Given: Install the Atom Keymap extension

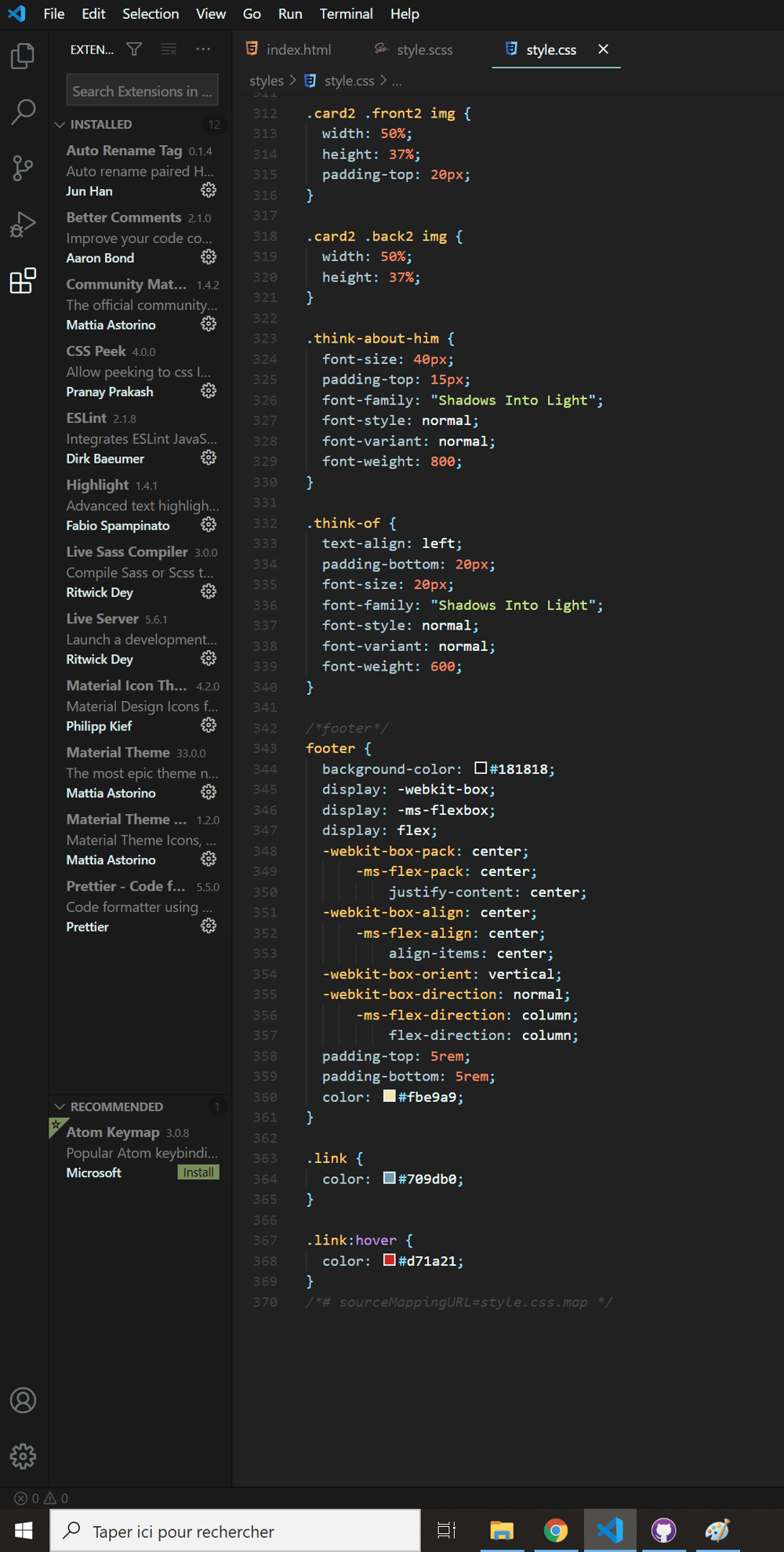Looking at the screenshot, I should [198, 1172].
